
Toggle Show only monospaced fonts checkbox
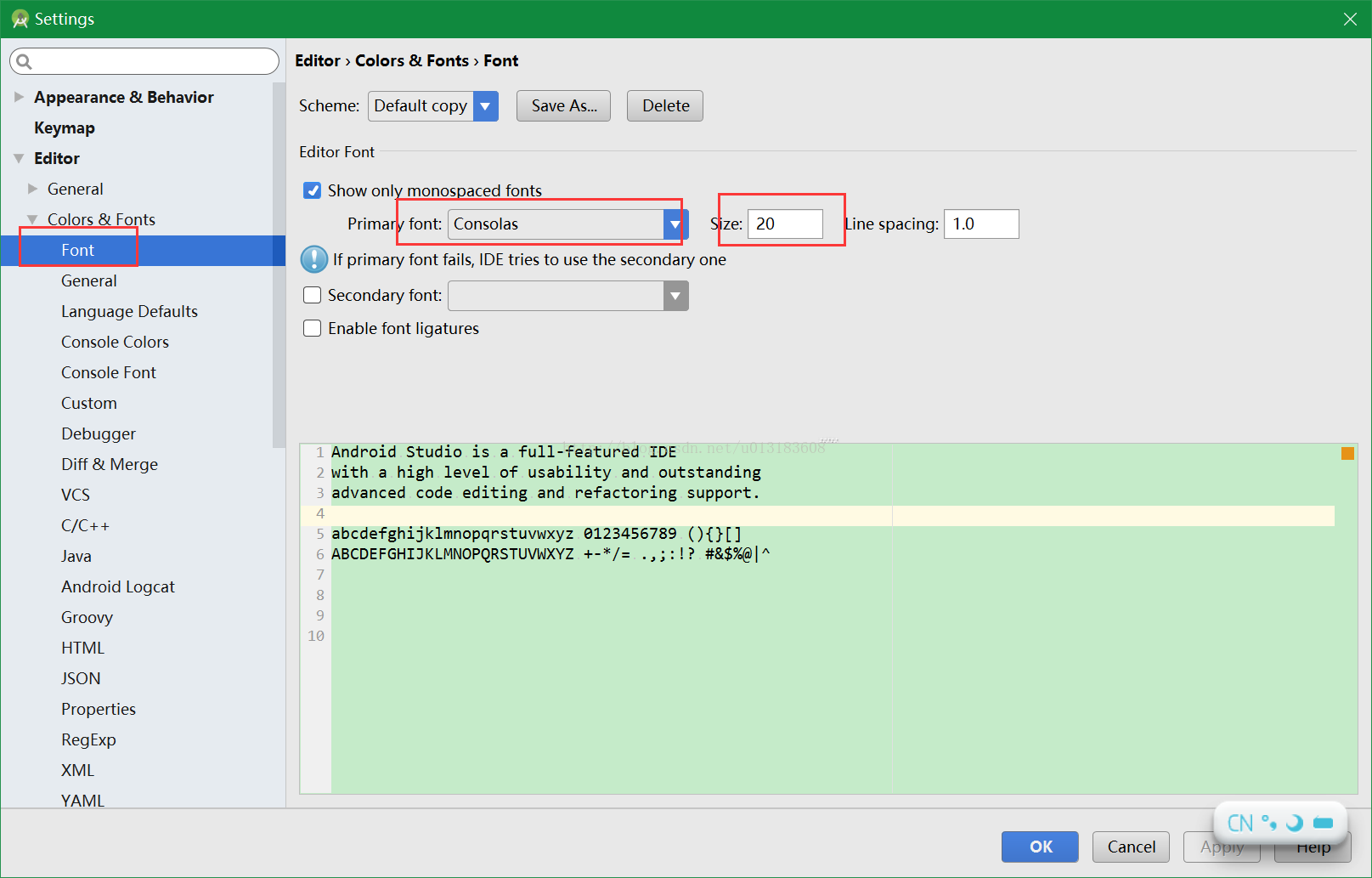coord(313,190)
